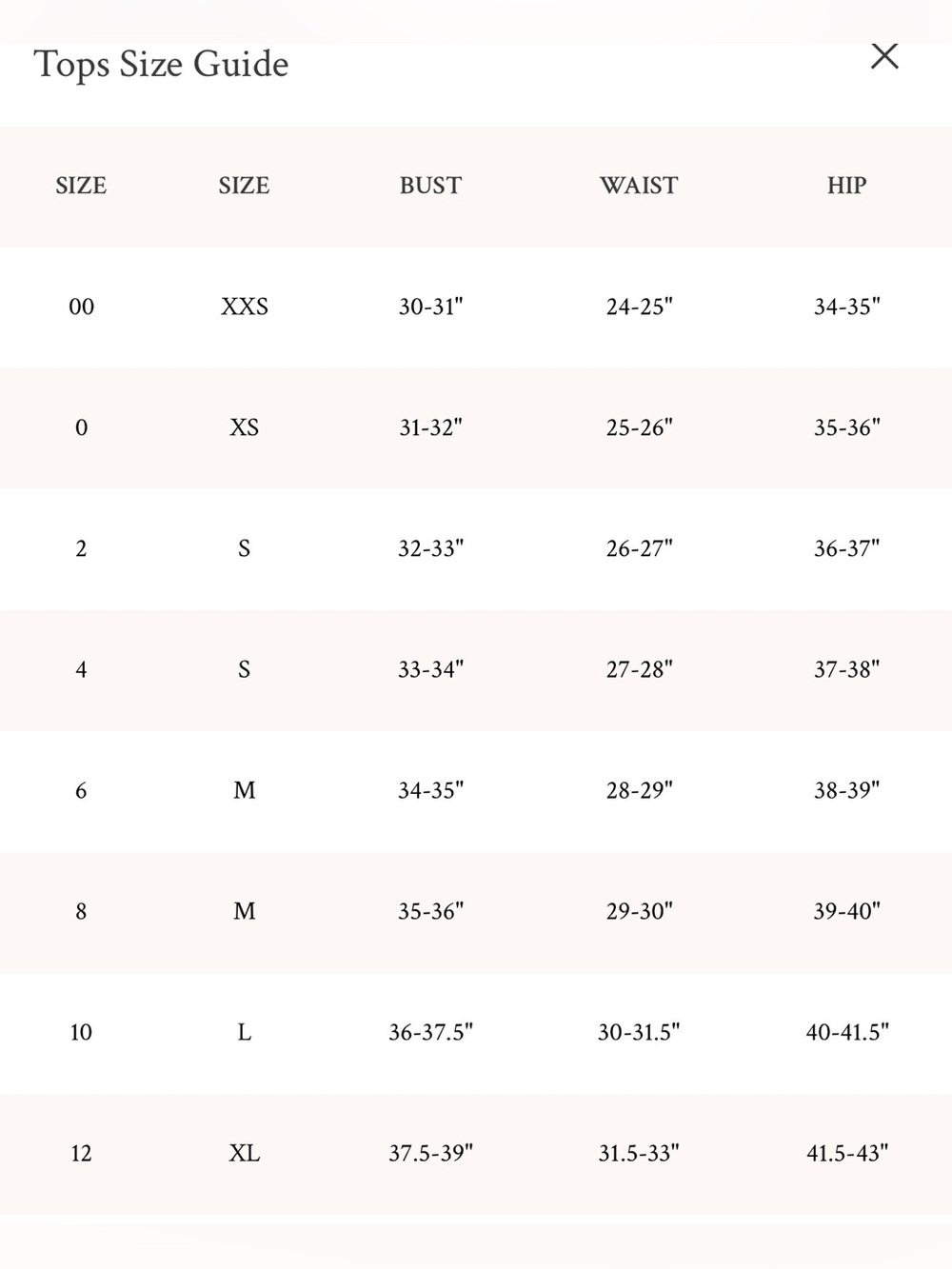Image resolution: width=952 pixels, height=1269 pixels.
Task: Click hip measurement 39-40"
Action: click(x=846, y=911)
